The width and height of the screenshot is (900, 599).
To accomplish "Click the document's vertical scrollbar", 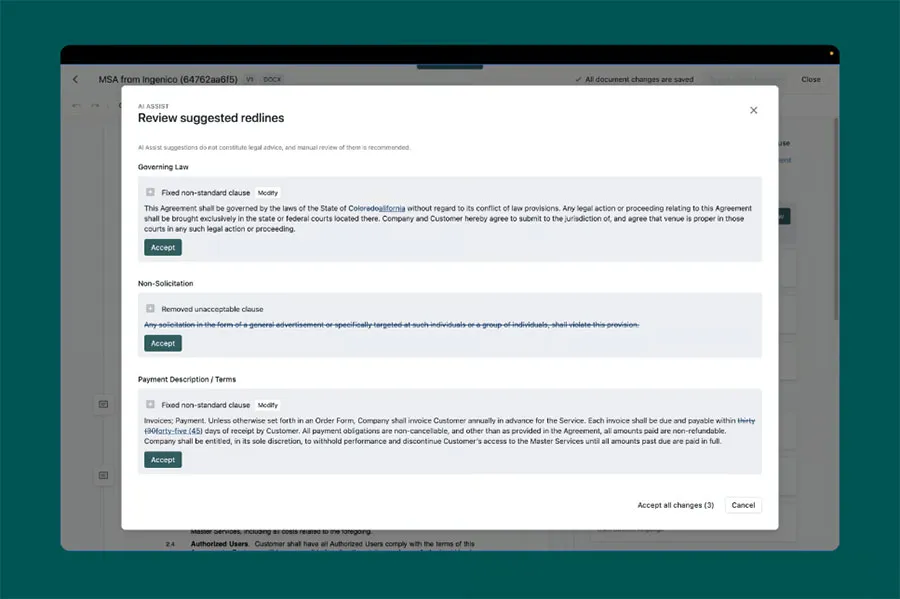I will pos(836,218).
